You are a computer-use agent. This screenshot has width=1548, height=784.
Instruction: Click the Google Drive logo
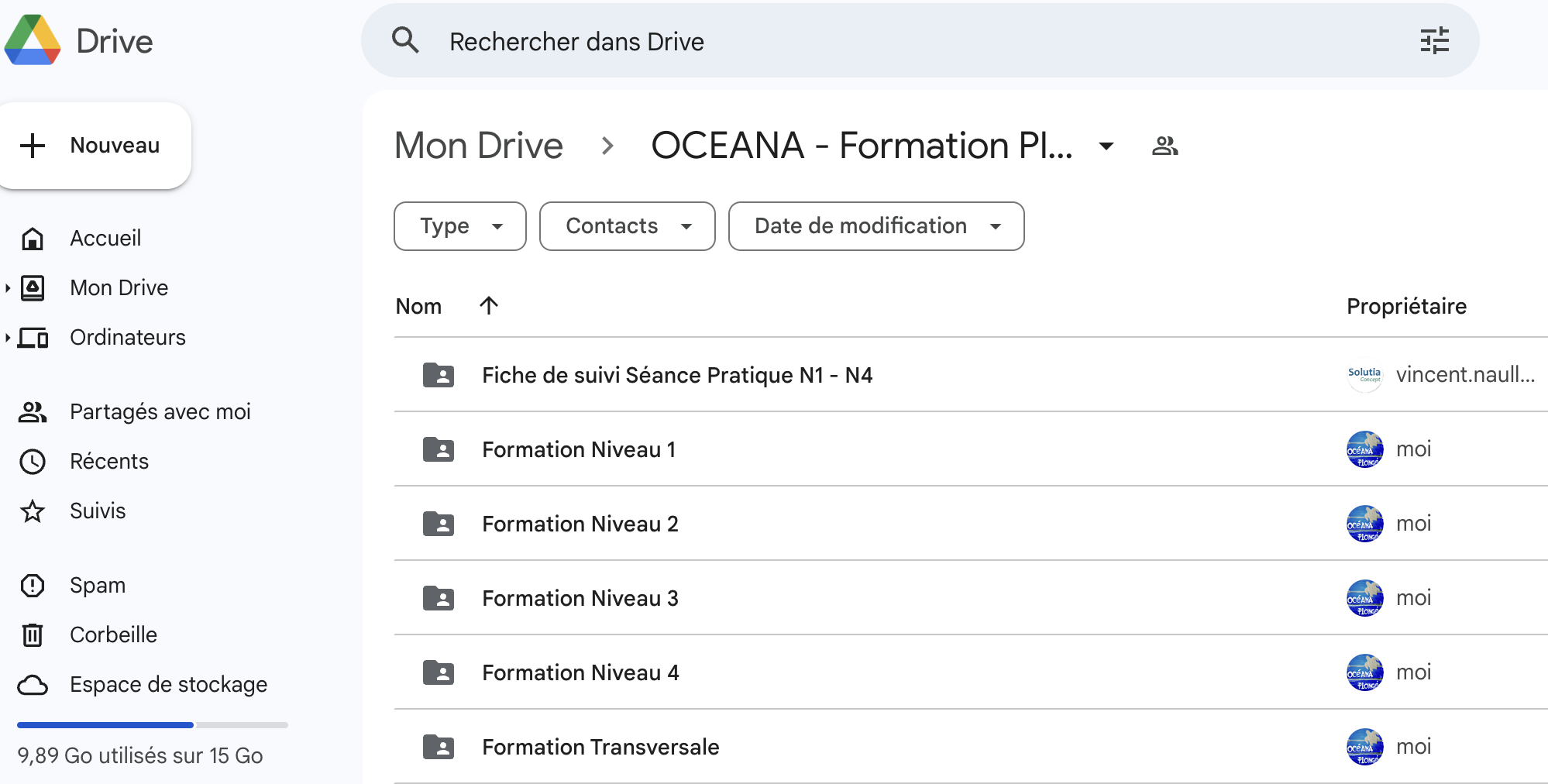tap(33, 40)
